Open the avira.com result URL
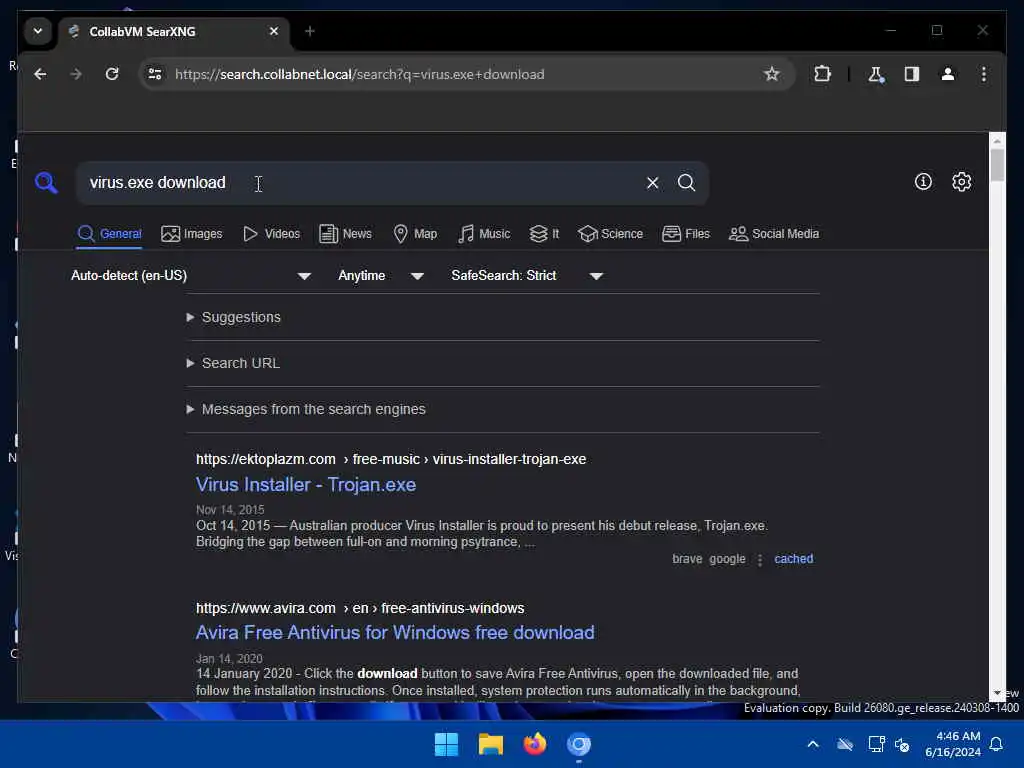Screen dimensions: 1024x768 (360, 609)
